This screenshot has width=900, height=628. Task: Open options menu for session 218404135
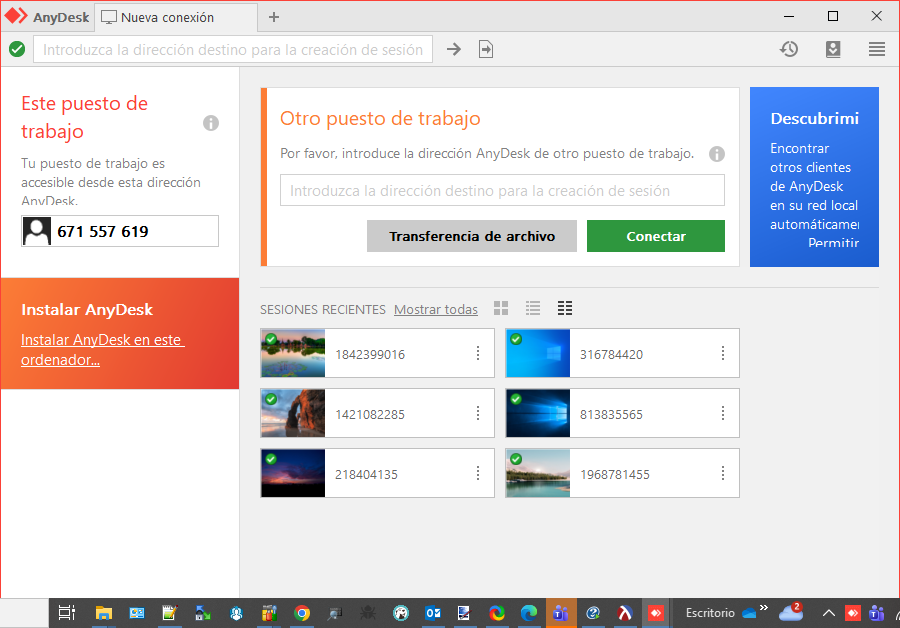coord(478,473)
